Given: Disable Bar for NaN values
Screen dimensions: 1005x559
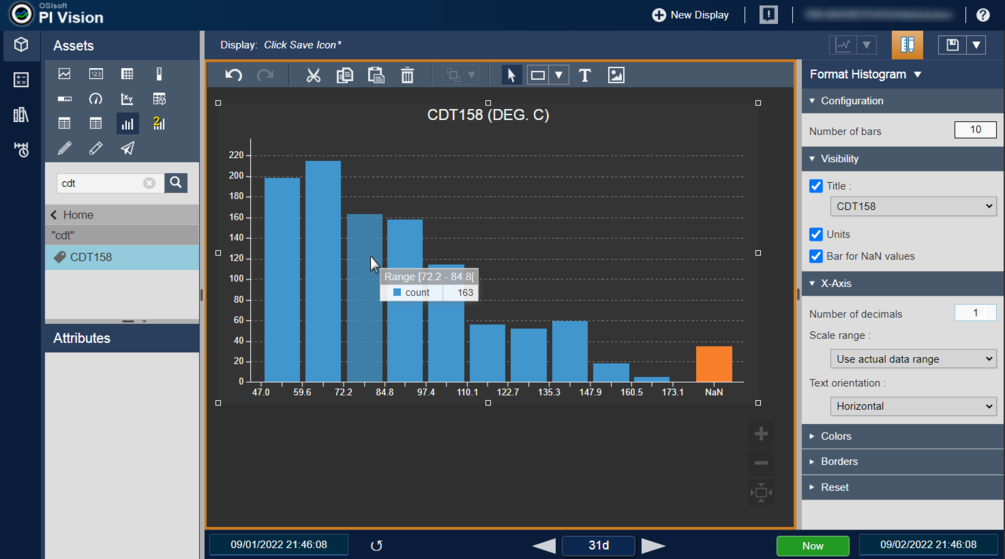Looking at the screenshot, I should 816,256.
